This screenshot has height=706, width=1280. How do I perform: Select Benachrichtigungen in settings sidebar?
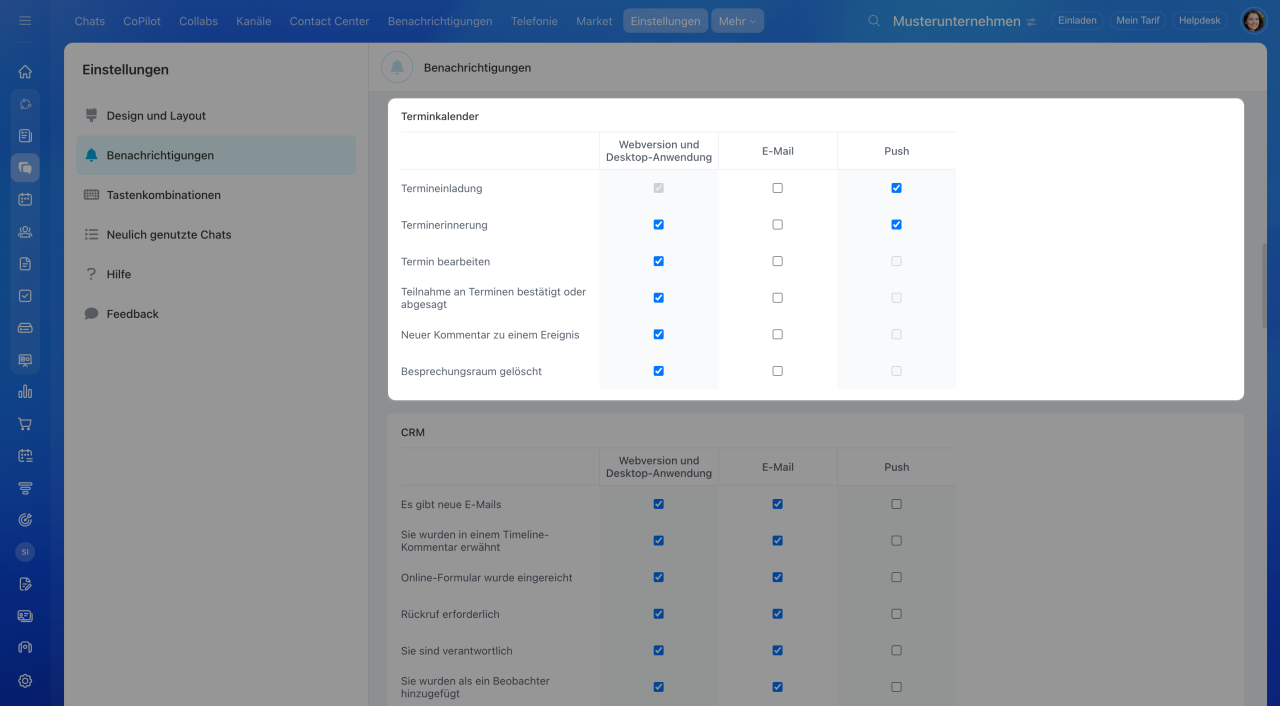pos(216,155)
